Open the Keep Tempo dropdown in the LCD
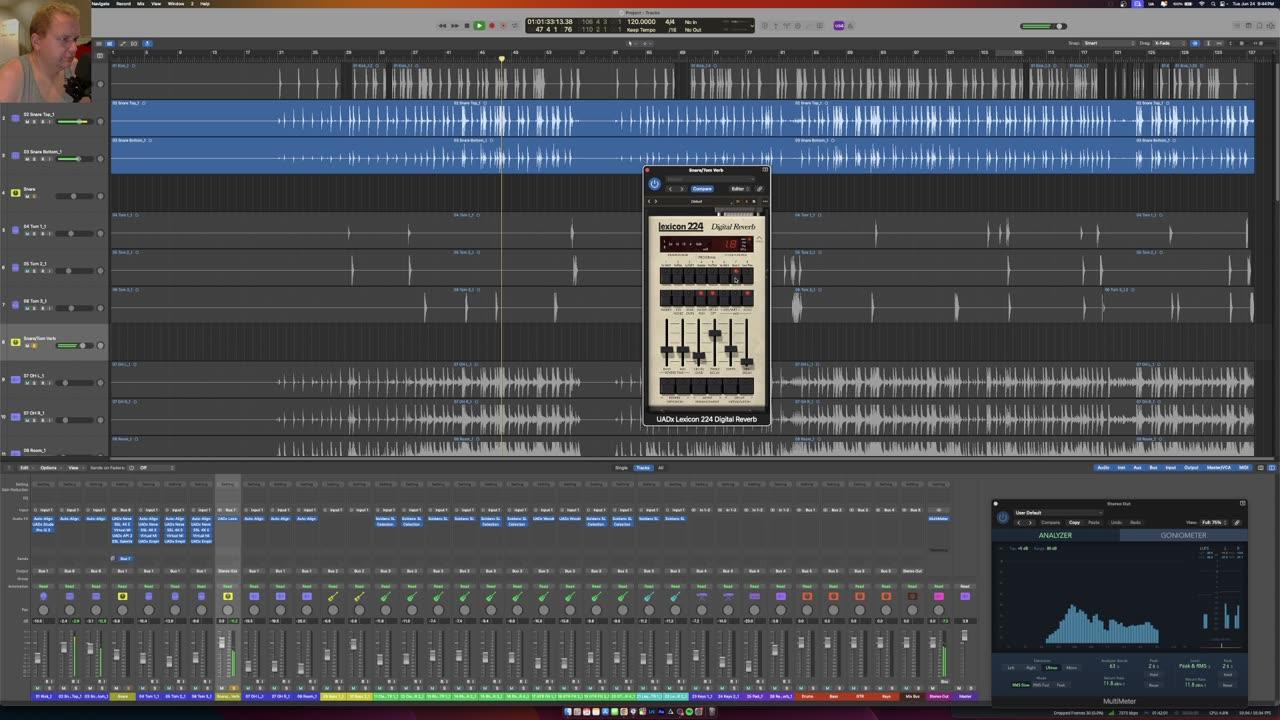This screenshot has height=720, width=1280. 641,30
